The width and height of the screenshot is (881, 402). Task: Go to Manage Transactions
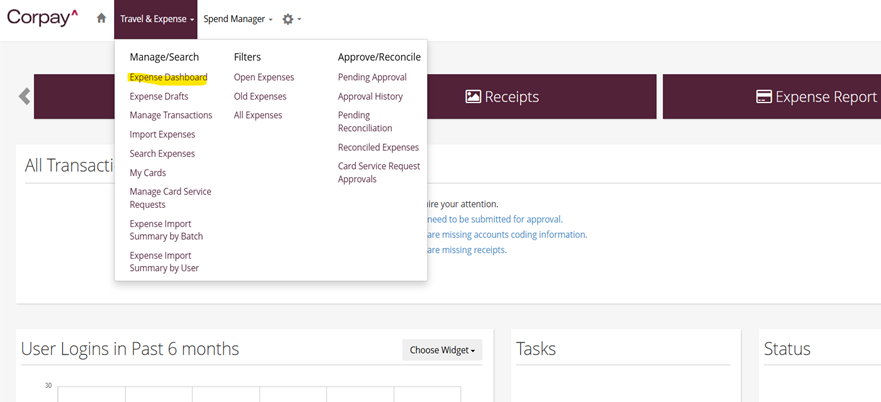coord(171,116)
